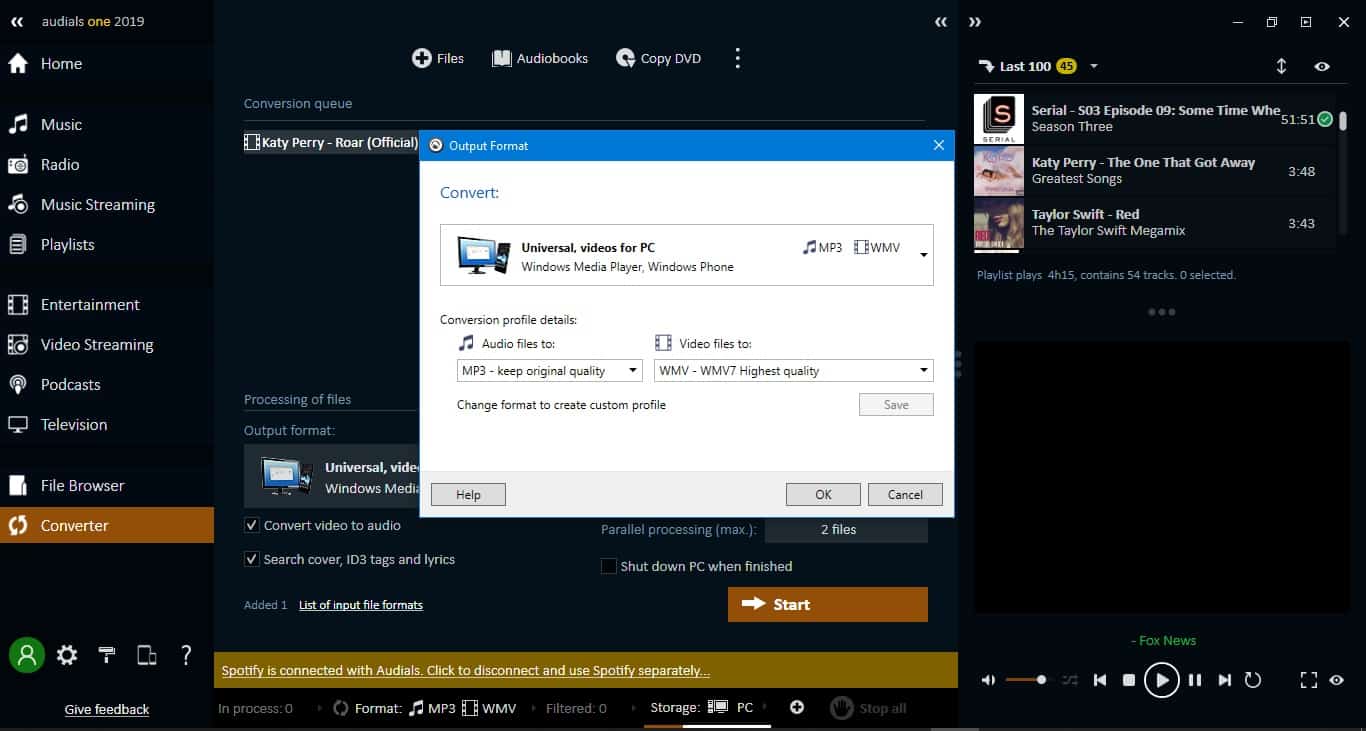Select Taylor Swift - Red track
Screen dimensions: 1366x731
click(x=1154, y=223)
